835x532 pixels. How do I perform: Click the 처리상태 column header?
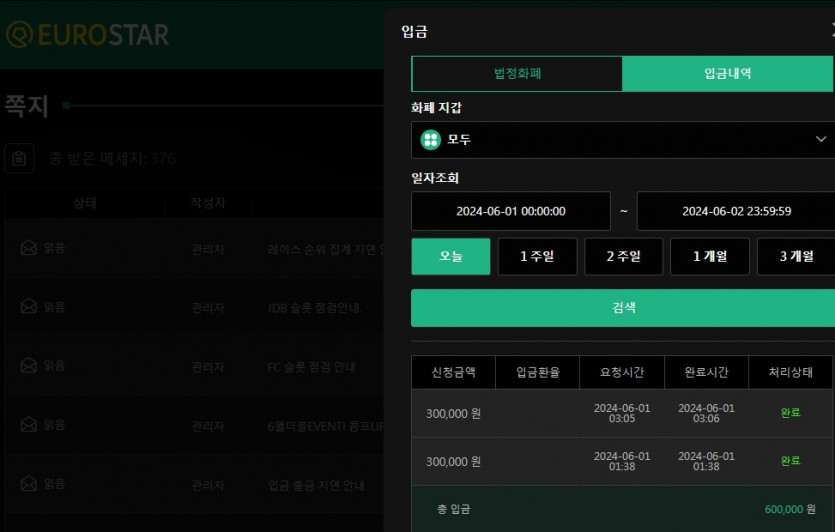[x=790, y=372]
